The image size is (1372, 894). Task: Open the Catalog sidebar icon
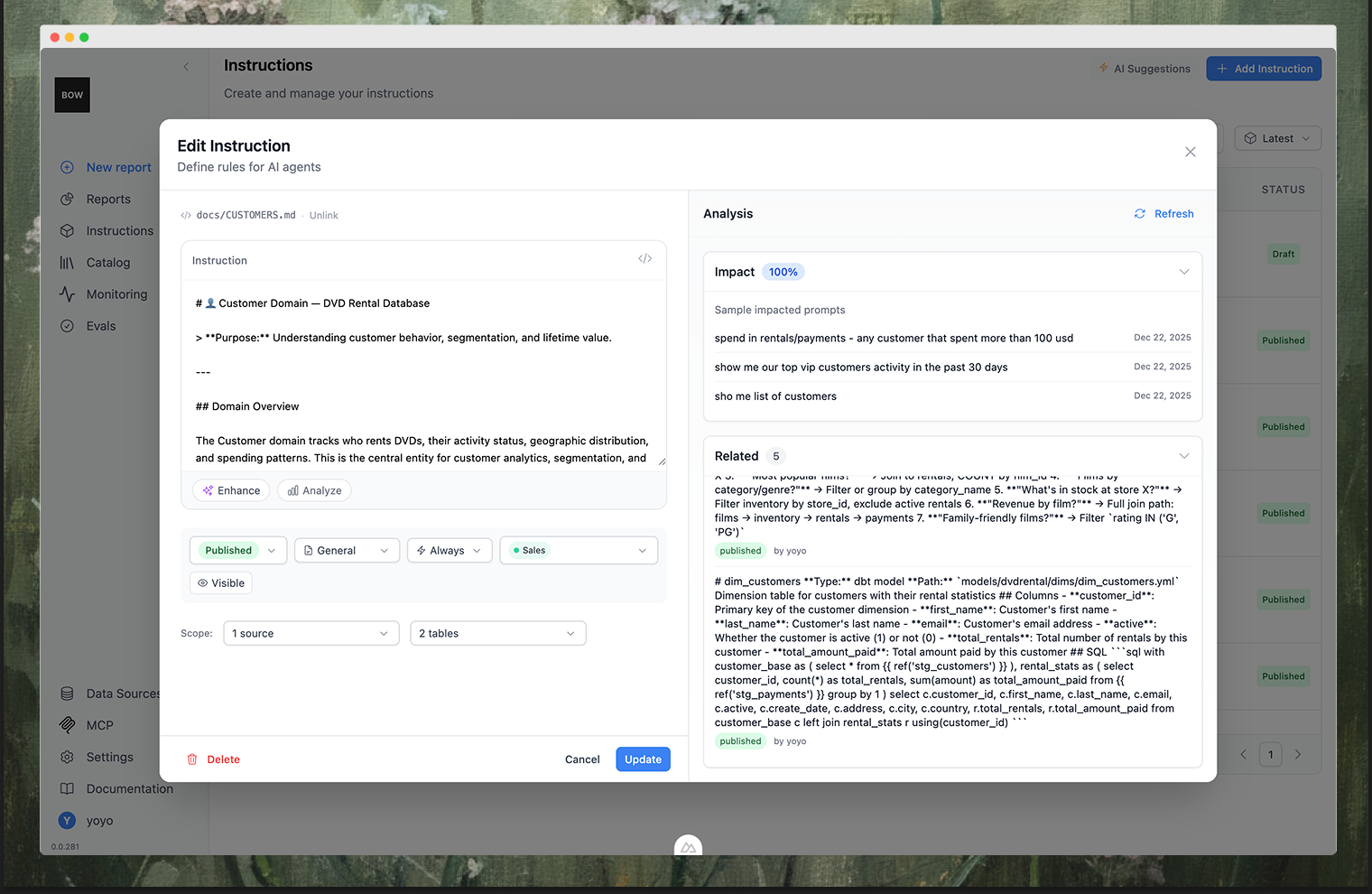point(67,263)
